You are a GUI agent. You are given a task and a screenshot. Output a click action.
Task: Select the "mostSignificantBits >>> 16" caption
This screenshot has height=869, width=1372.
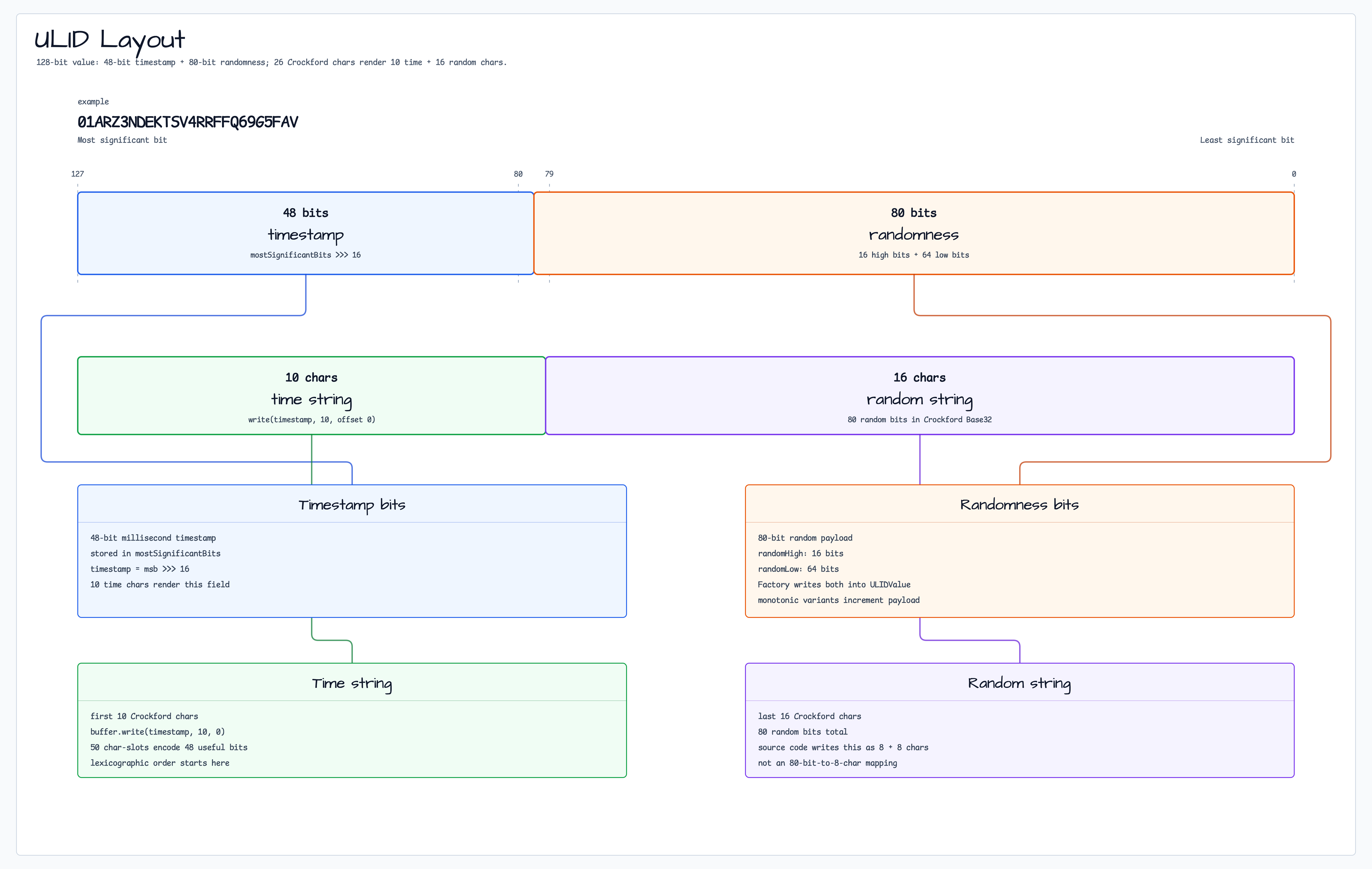click(305, 255)
